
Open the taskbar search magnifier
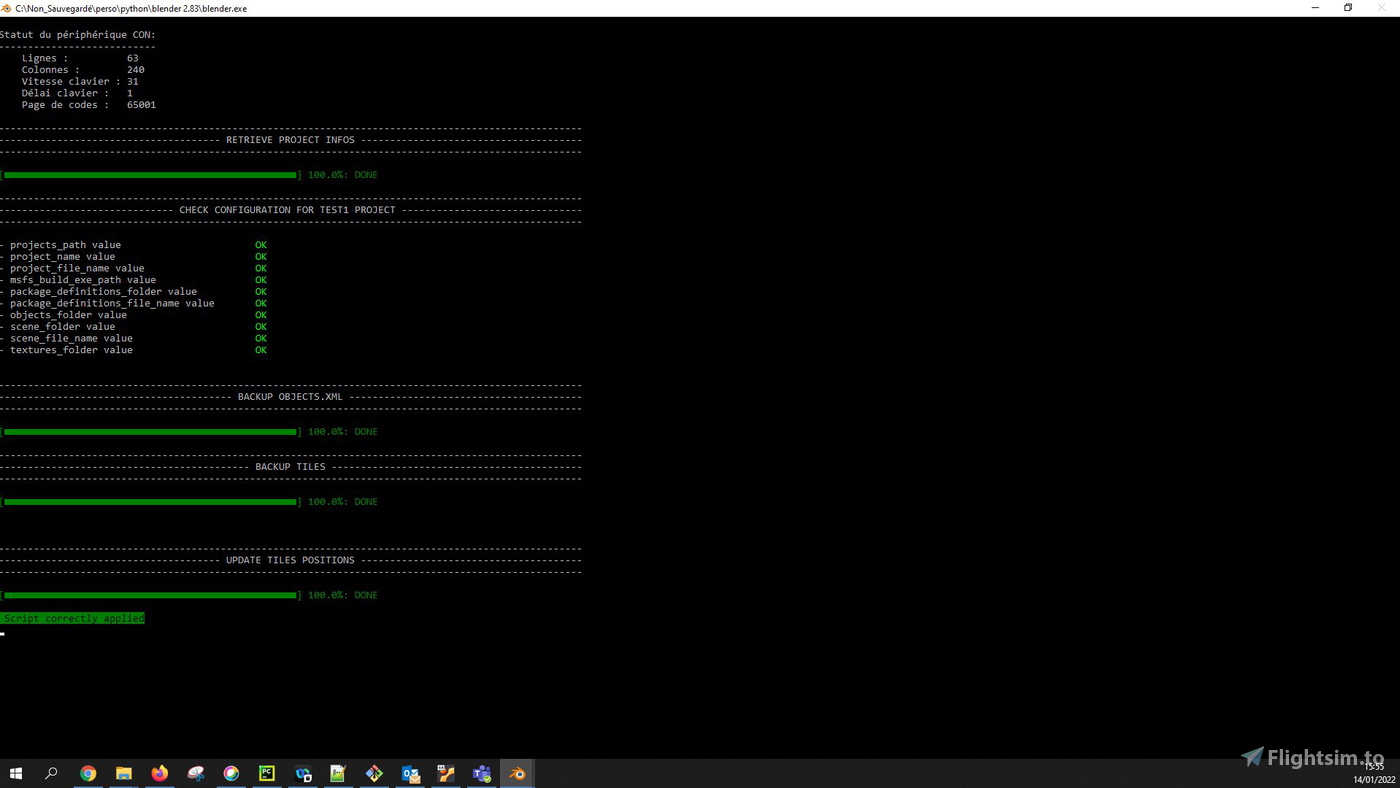click(x=52, y=773)
